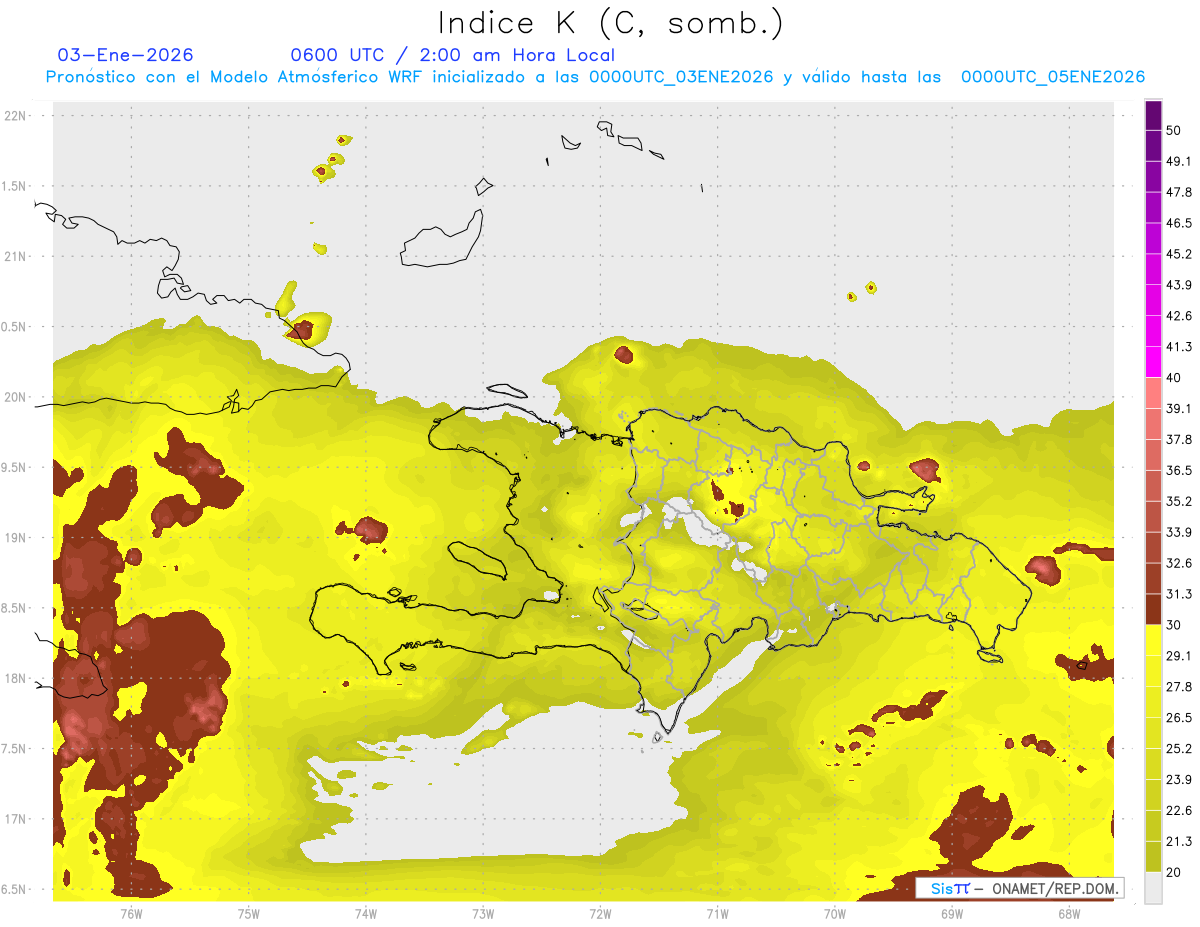
Task: Click the "30" color scale value
Action: (1175, 625)
